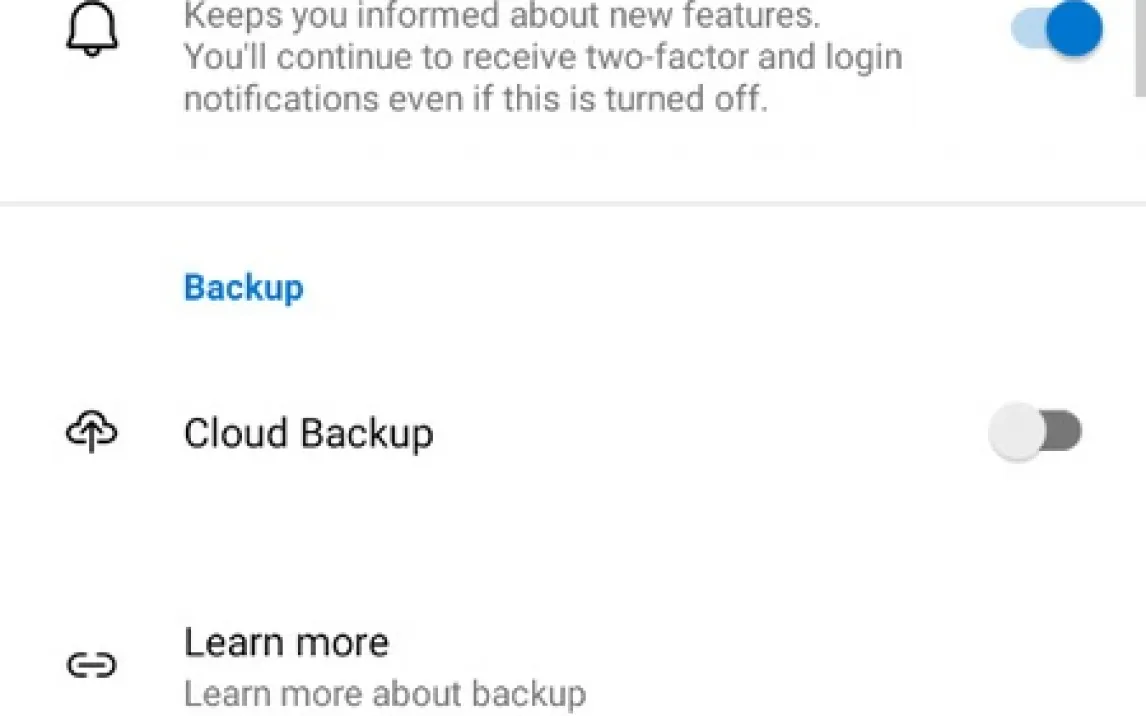1146x716 pixels.
Task: Enable the Cloud Backup toggle
Action: (1036, 432)
